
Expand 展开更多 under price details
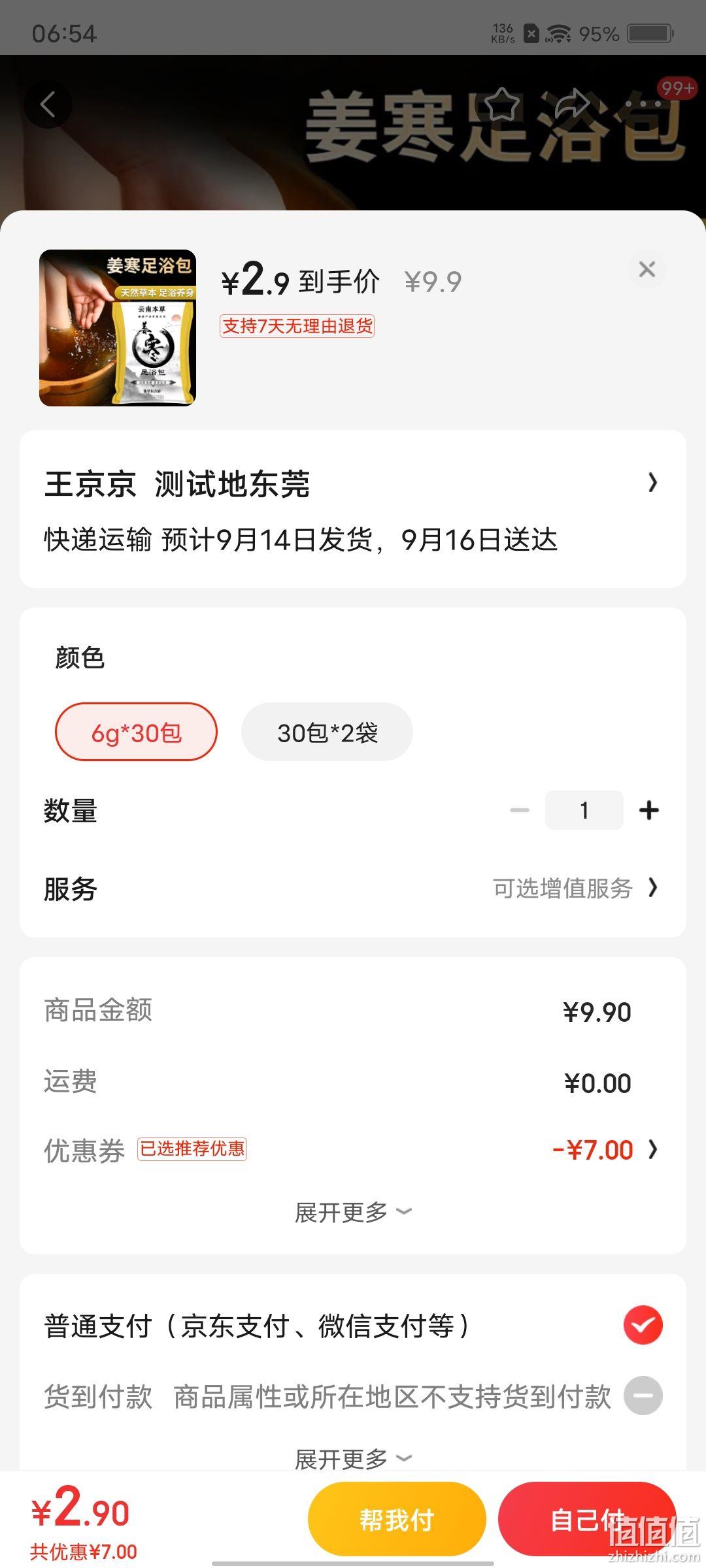pyautogui.click(x=353, y=1213)
